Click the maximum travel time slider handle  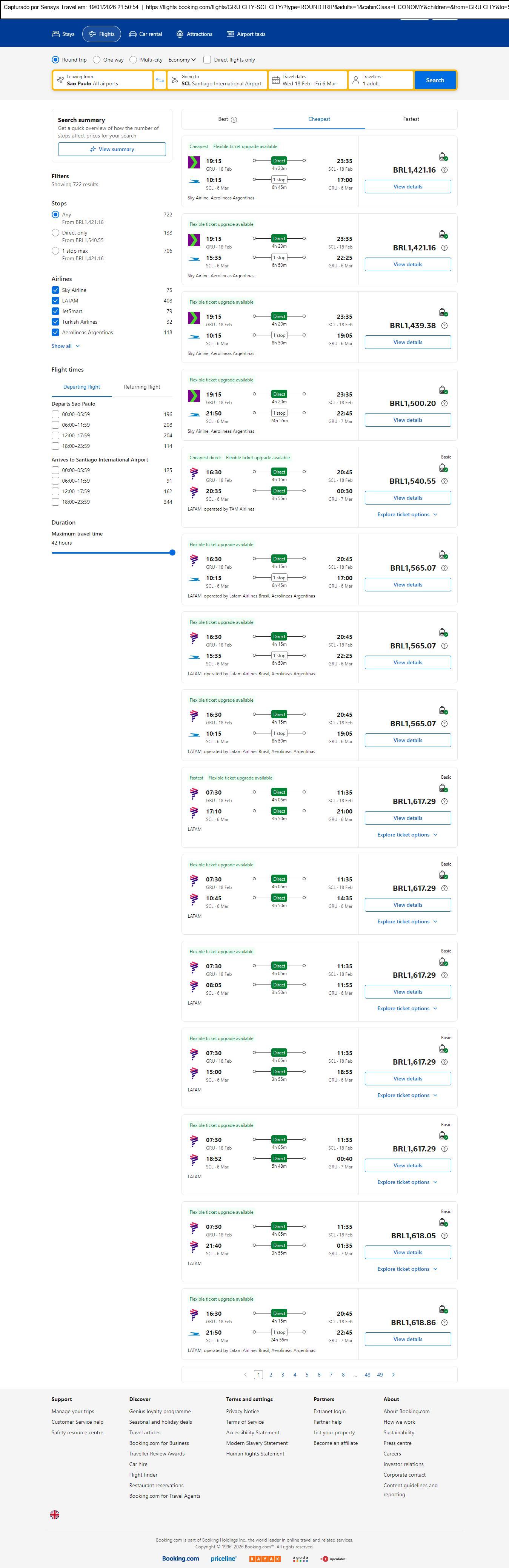pos(172,553)
